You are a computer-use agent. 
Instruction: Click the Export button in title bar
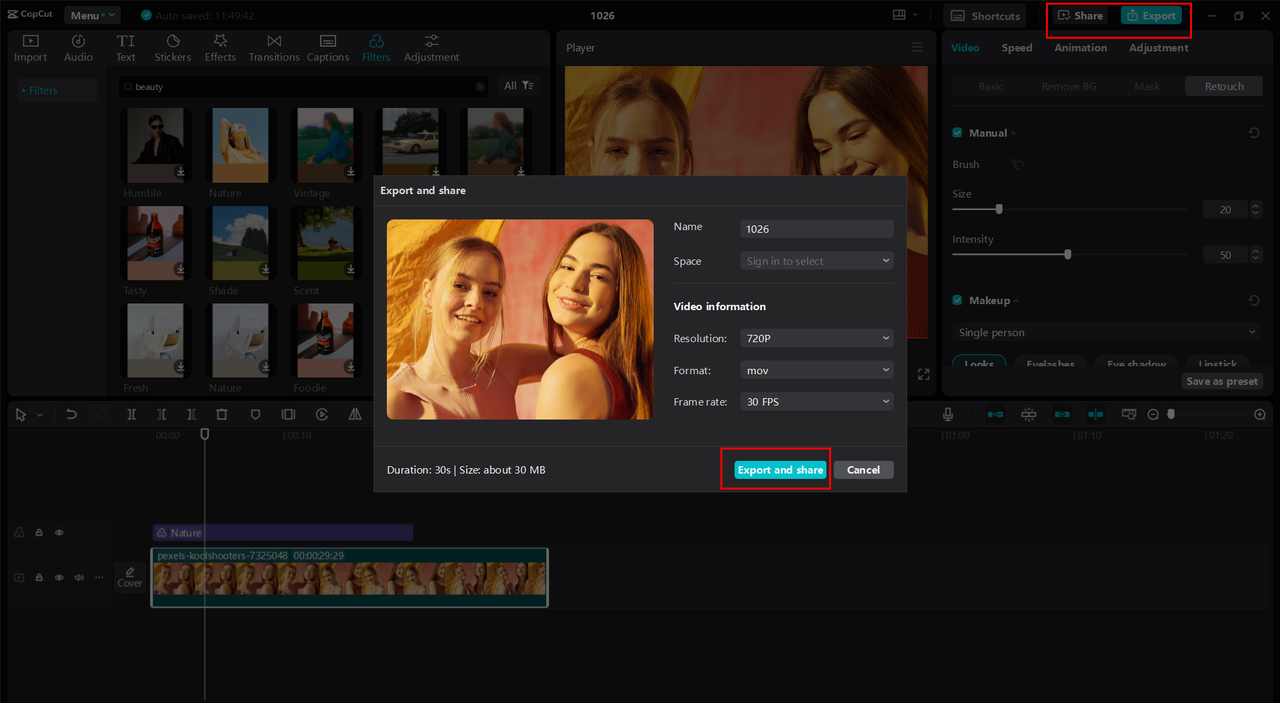pos(1151,16)
